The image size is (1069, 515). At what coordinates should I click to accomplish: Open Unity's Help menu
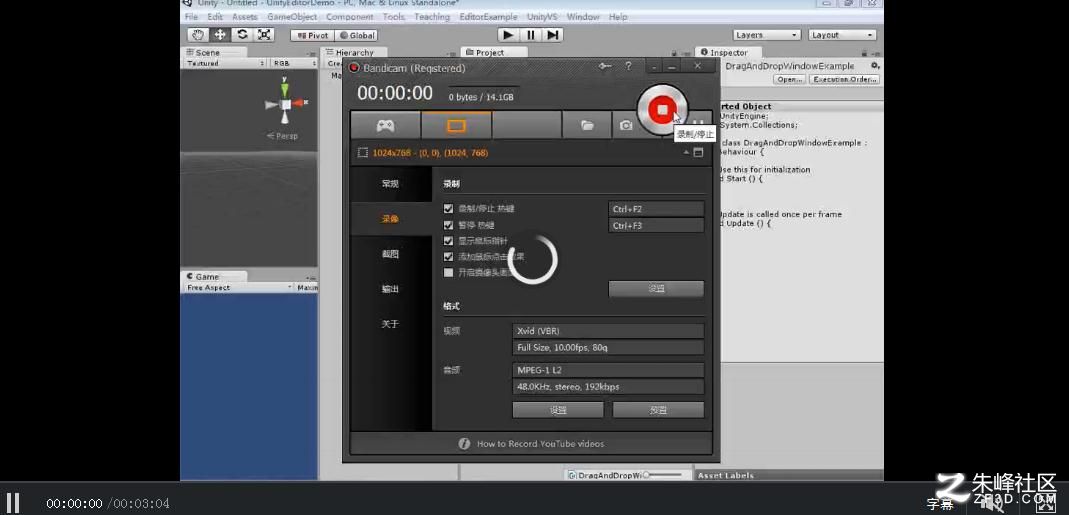(618, 16)
